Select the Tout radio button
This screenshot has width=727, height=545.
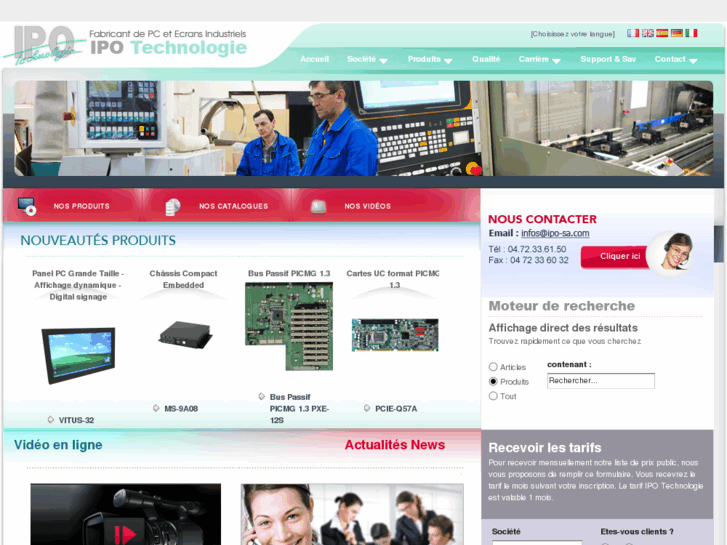[493, 396]
